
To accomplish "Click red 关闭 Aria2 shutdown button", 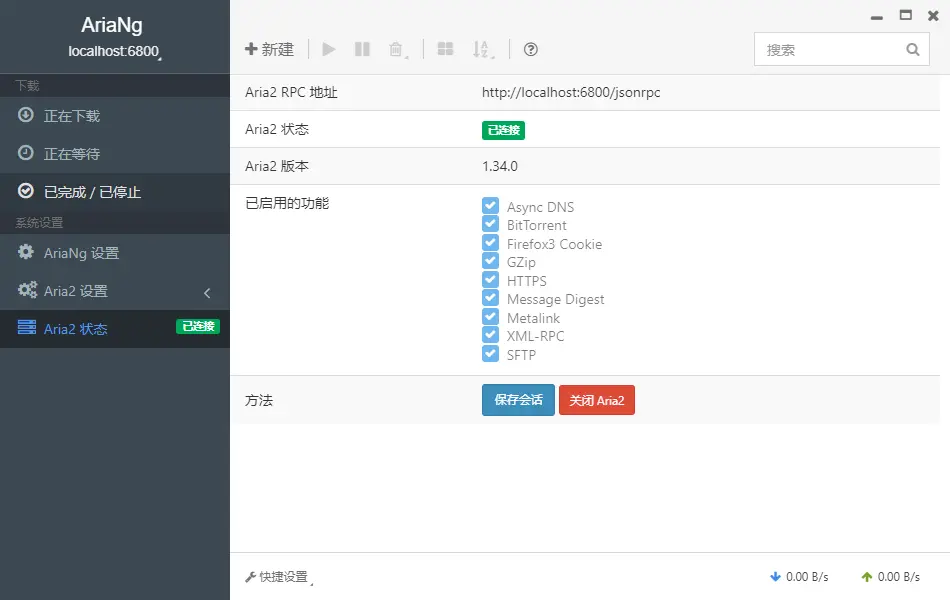I will tap(597, 400).
